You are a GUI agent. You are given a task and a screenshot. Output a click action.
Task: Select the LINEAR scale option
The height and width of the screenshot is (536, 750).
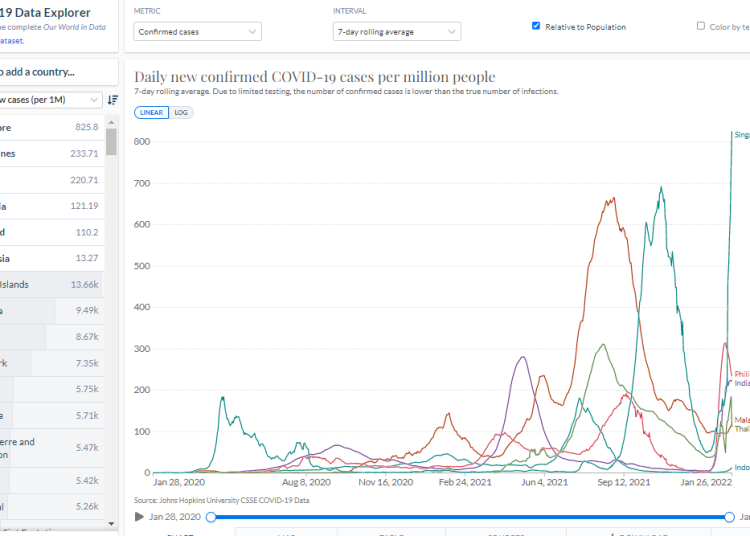point(152,112)
